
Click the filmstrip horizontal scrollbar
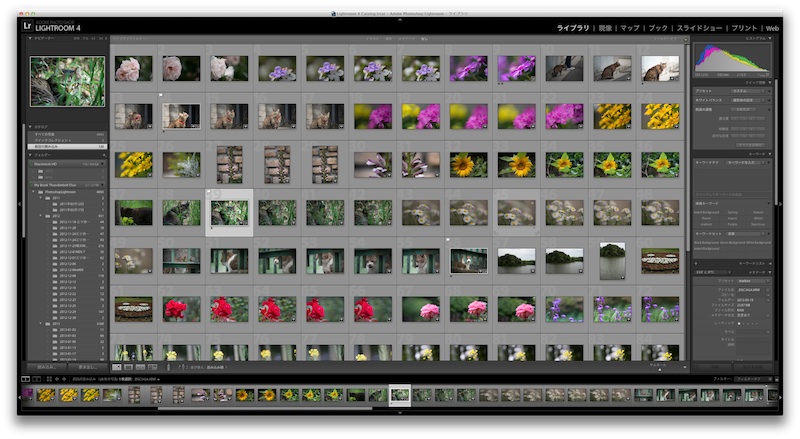pos(265,408)
